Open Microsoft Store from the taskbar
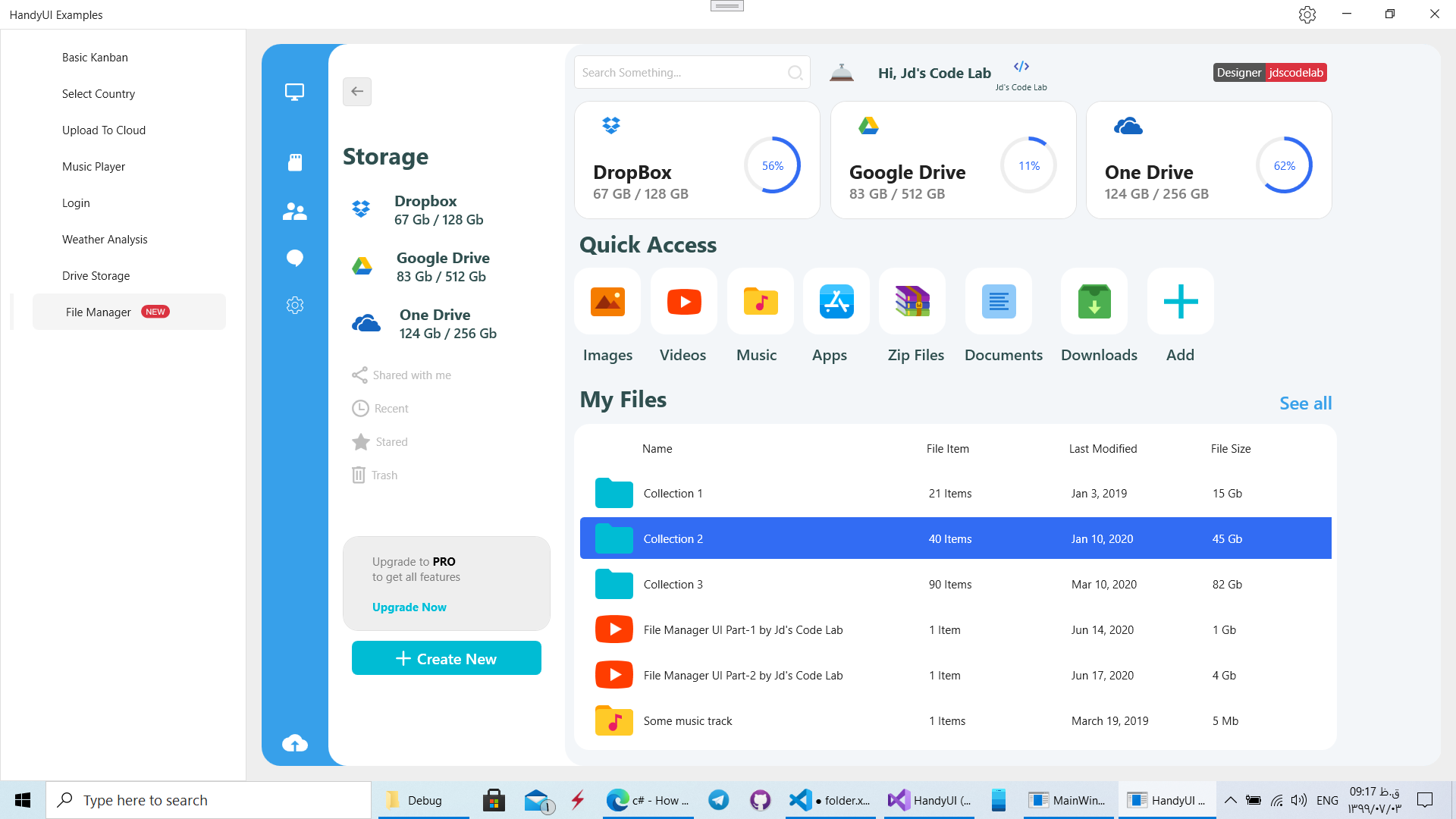Image resolution: width=1456 pixels, height=819 pixels. [494, 800]
